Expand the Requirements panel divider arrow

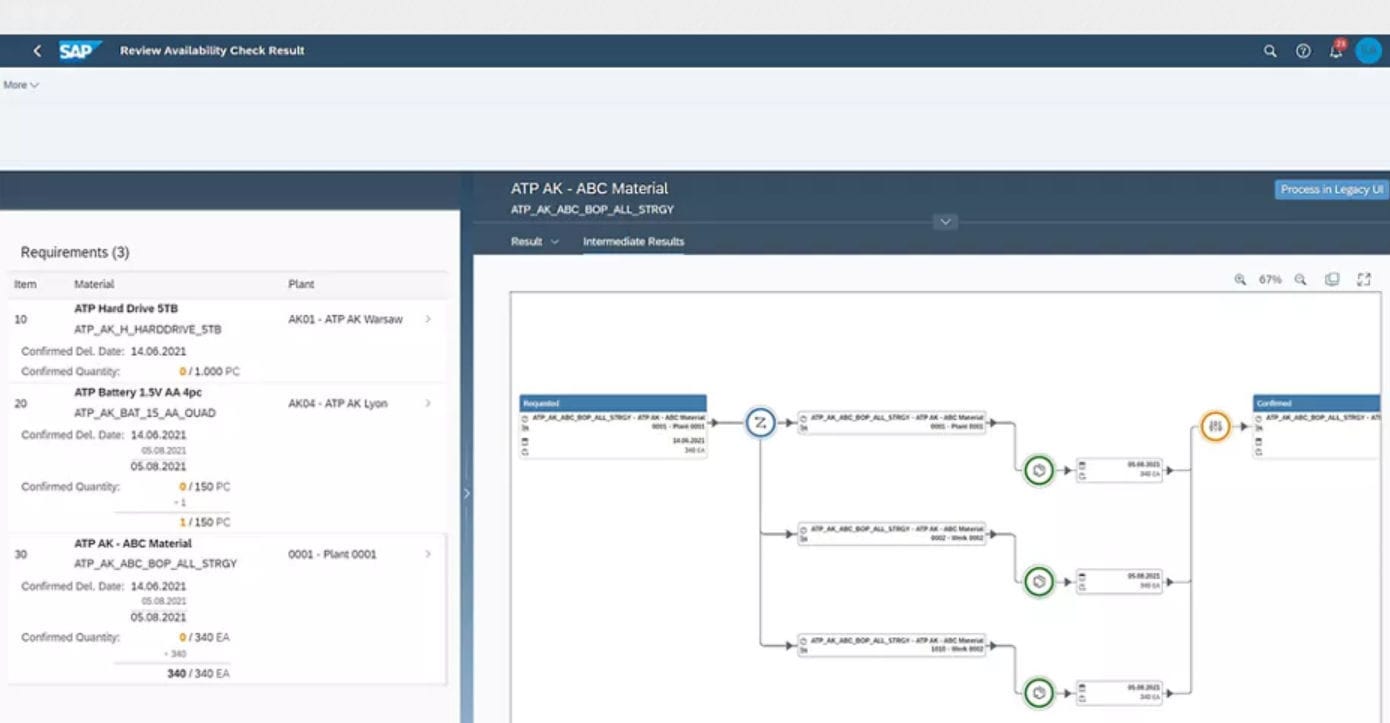click(466, 493)
